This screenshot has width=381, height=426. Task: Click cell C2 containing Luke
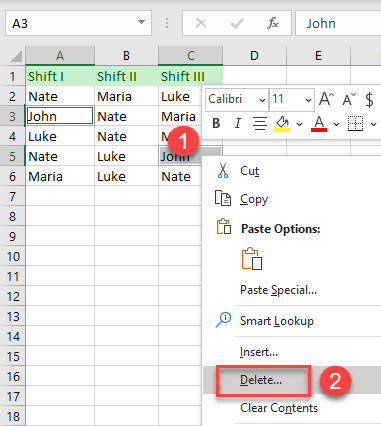(x=180, y=96)
